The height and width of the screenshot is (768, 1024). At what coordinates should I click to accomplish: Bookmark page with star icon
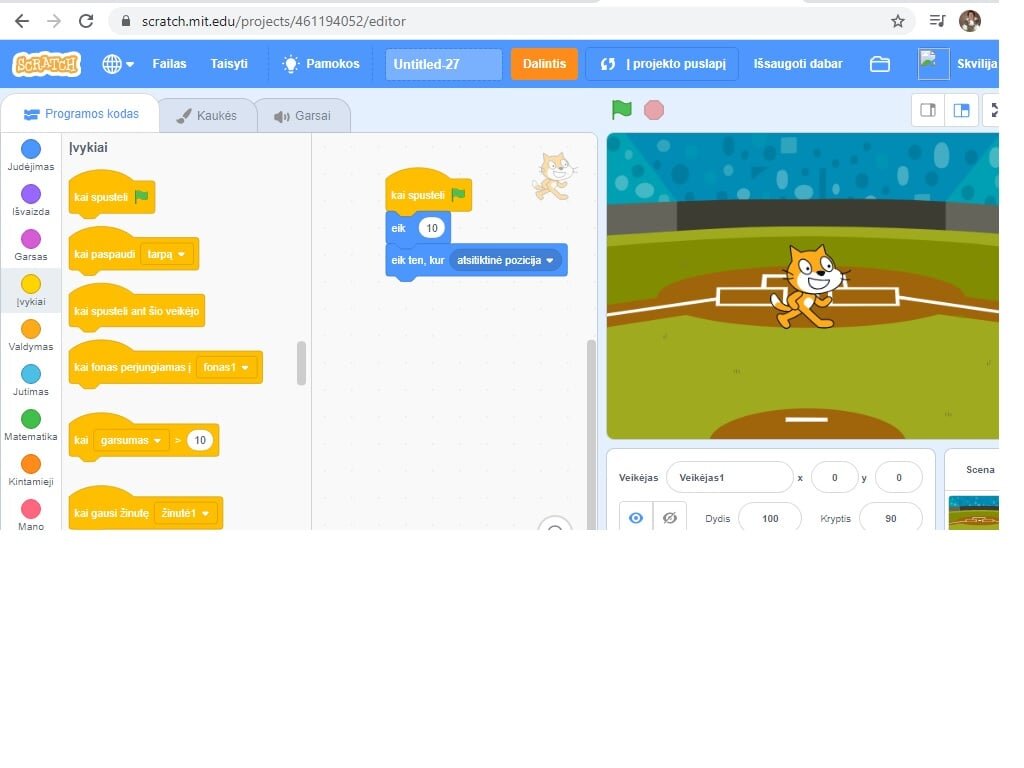(898, 21)
